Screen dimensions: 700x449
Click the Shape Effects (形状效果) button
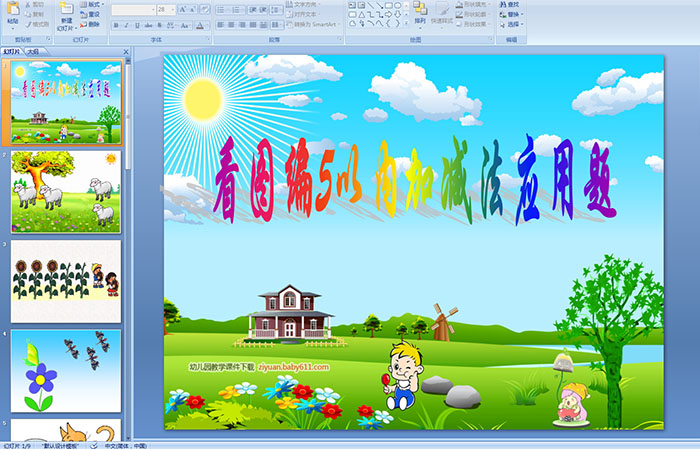474,24
